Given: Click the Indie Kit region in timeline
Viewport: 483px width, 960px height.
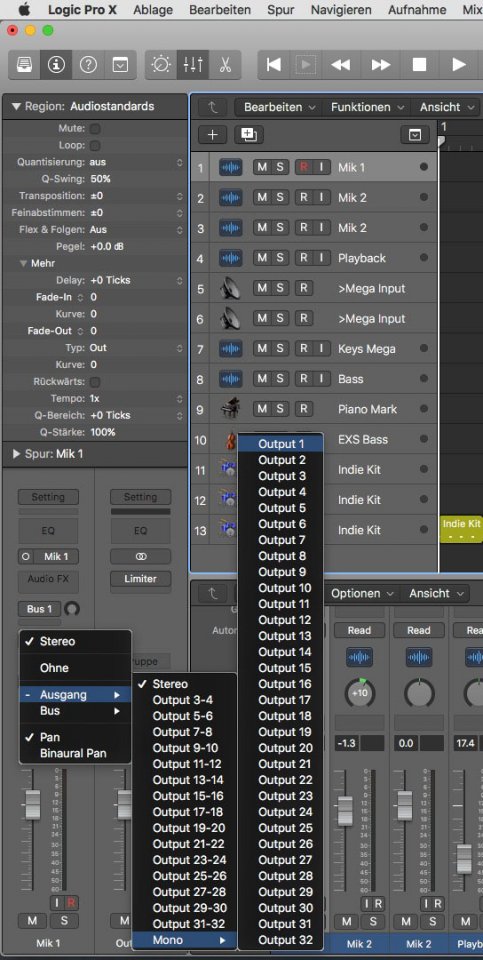Looking at the screenshot, I should (461, 530).
